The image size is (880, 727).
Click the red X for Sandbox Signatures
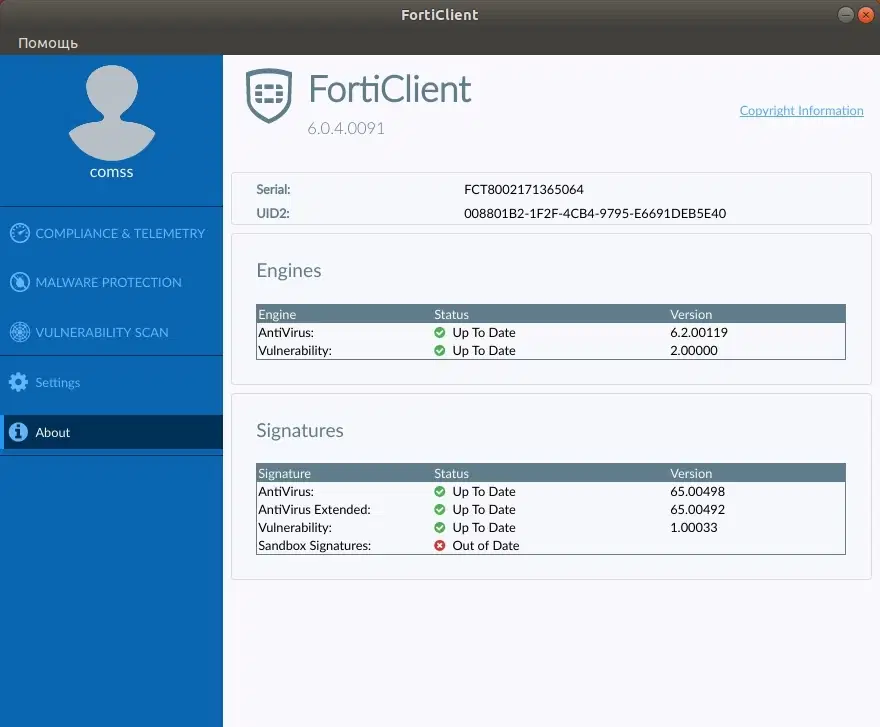pos(439,545)
